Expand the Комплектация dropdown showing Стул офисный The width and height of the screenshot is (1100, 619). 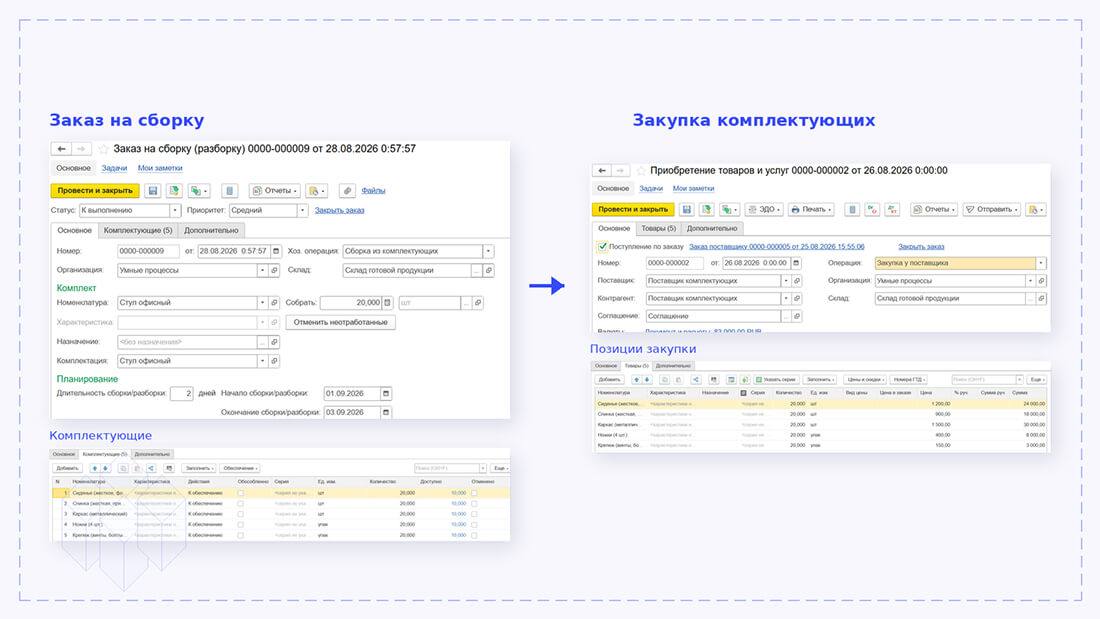[262, 361]
